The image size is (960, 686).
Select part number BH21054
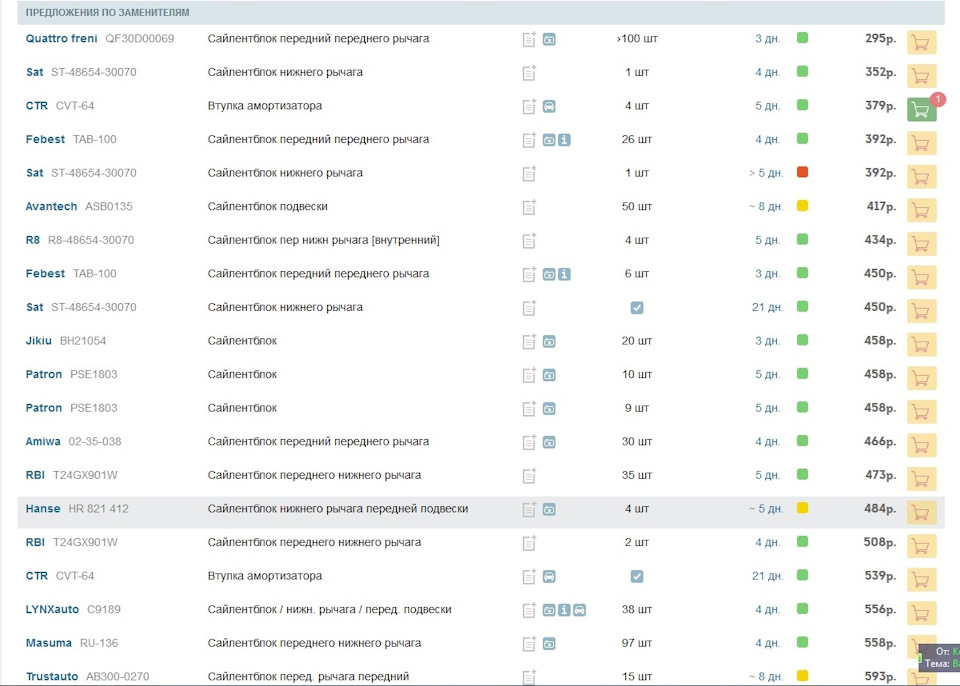[x=83, y=341]
